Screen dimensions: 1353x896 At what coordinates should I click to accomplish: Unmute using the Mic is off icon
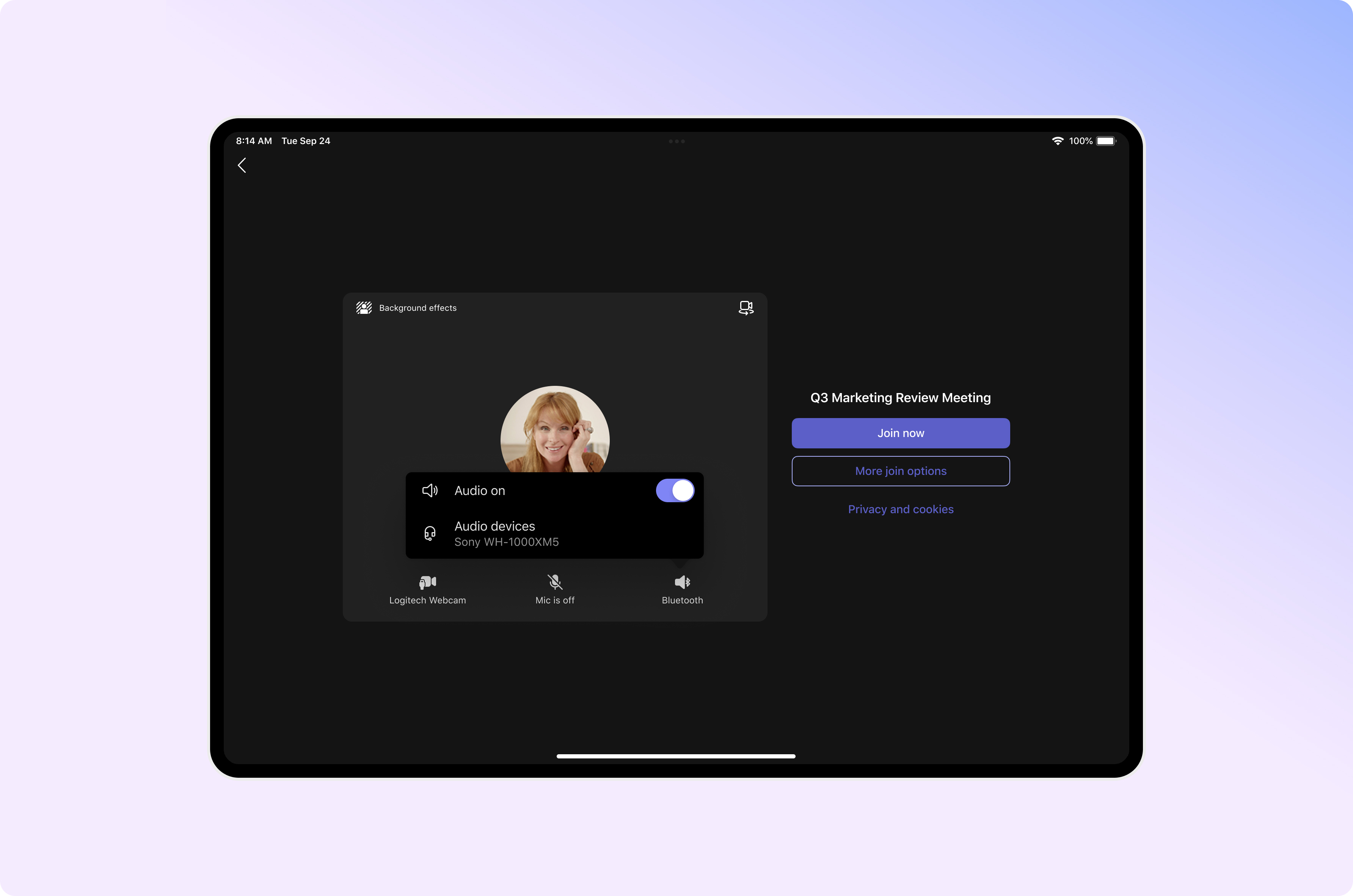[x=555, y=582]
